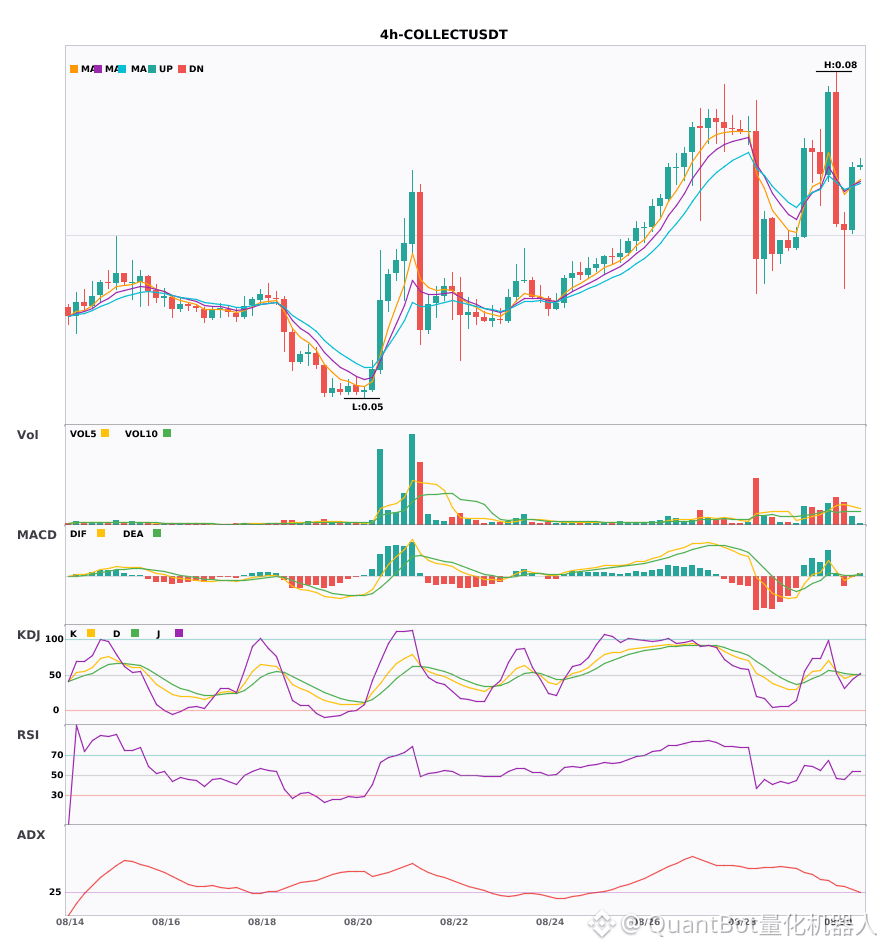
Task: Click the VOL10 legend text
Action: 141,434
